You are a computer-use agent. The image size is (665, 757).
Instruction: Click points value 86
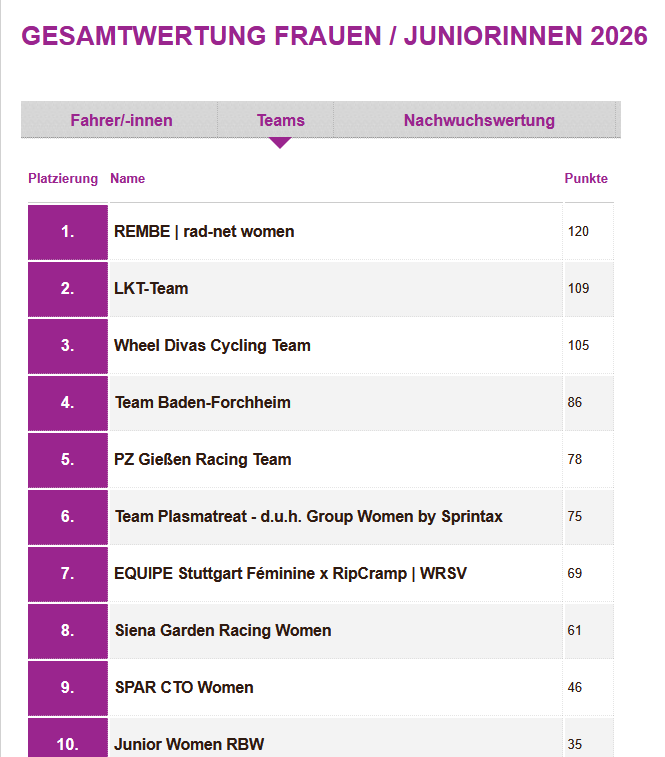(575, 403)
